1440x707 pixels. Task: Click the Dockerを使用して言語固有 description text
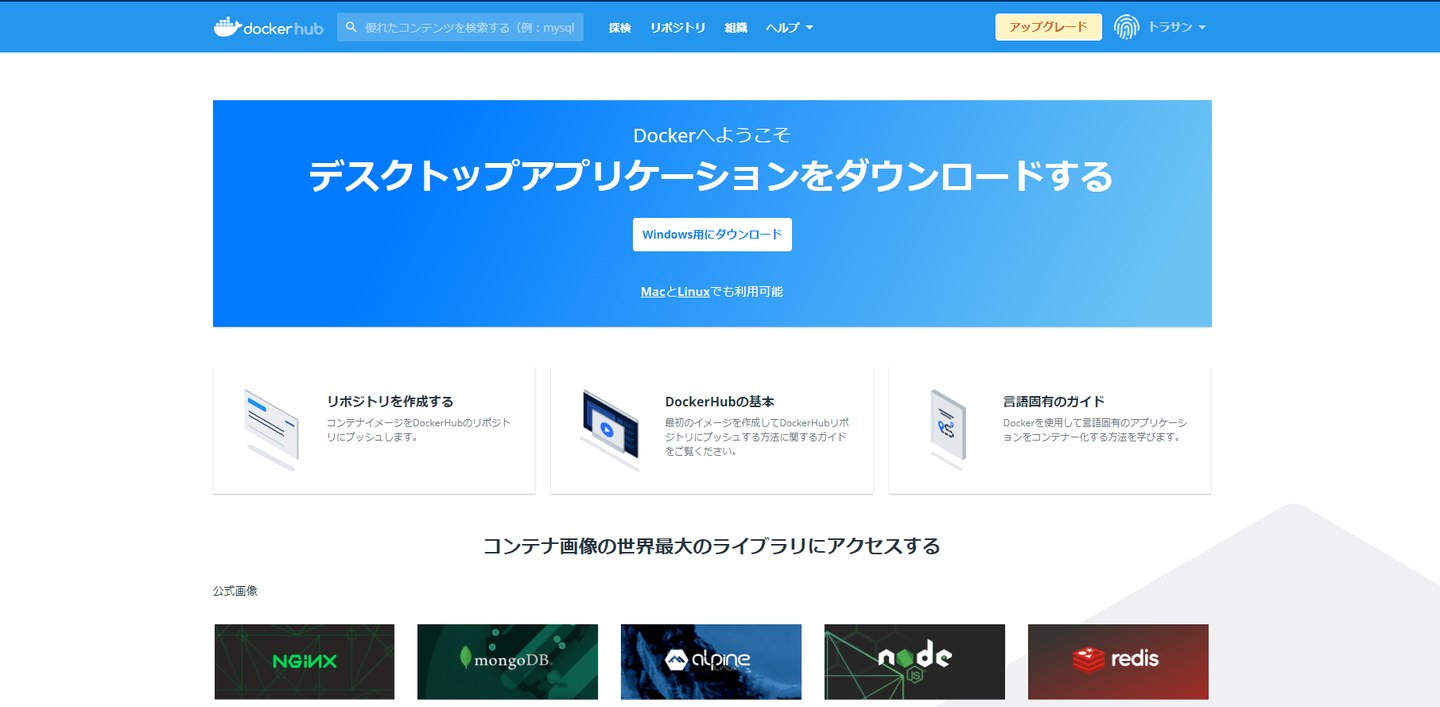1095,430
